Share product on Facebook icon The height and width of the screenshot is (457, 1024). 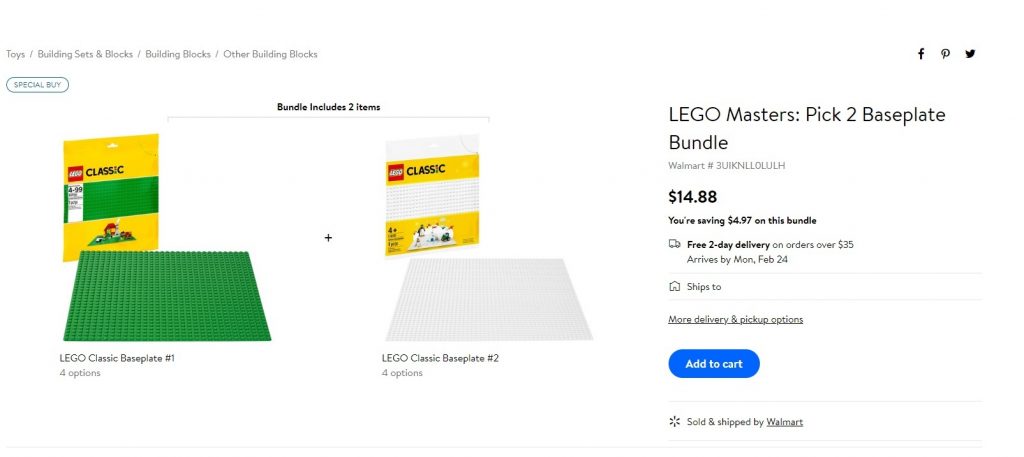pyautogui.click(x=921, y=54)
